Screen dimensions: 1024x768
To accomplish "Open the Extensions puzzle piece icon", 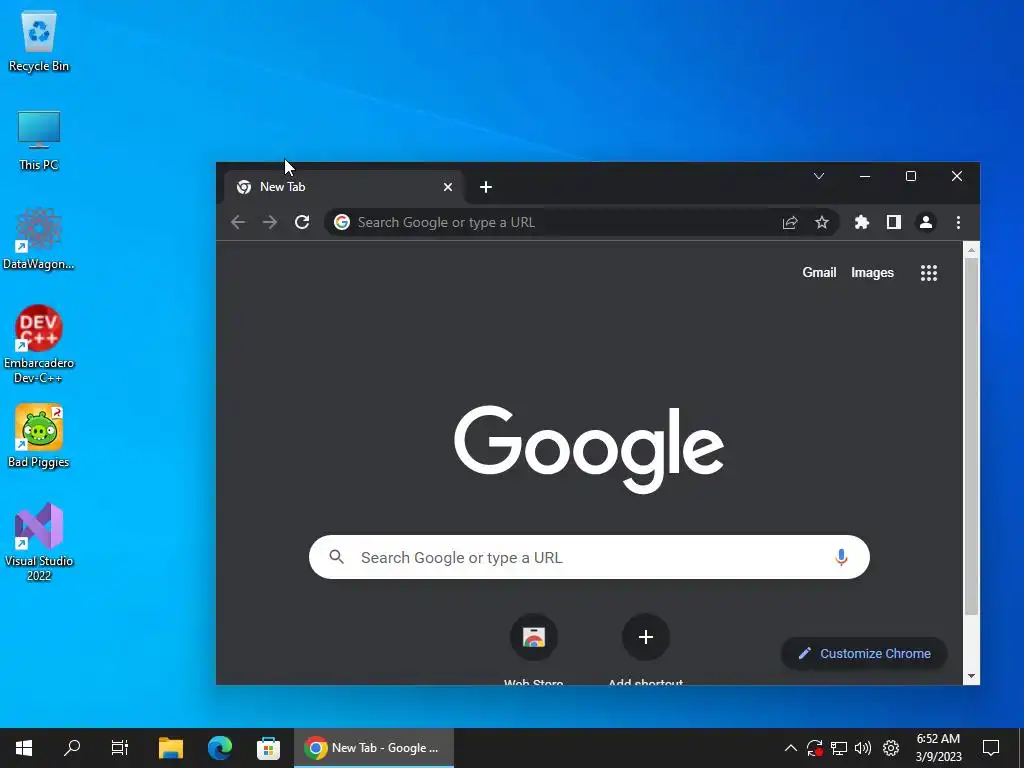I will (x=862, y=222).
